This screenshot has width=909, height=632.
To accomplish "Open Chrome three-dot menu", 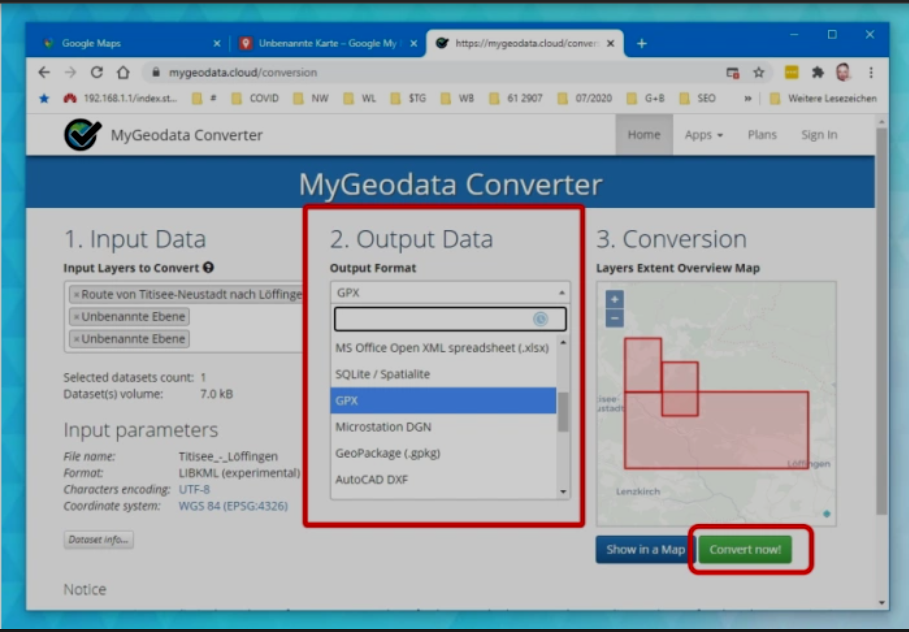I will coord(871,72).
